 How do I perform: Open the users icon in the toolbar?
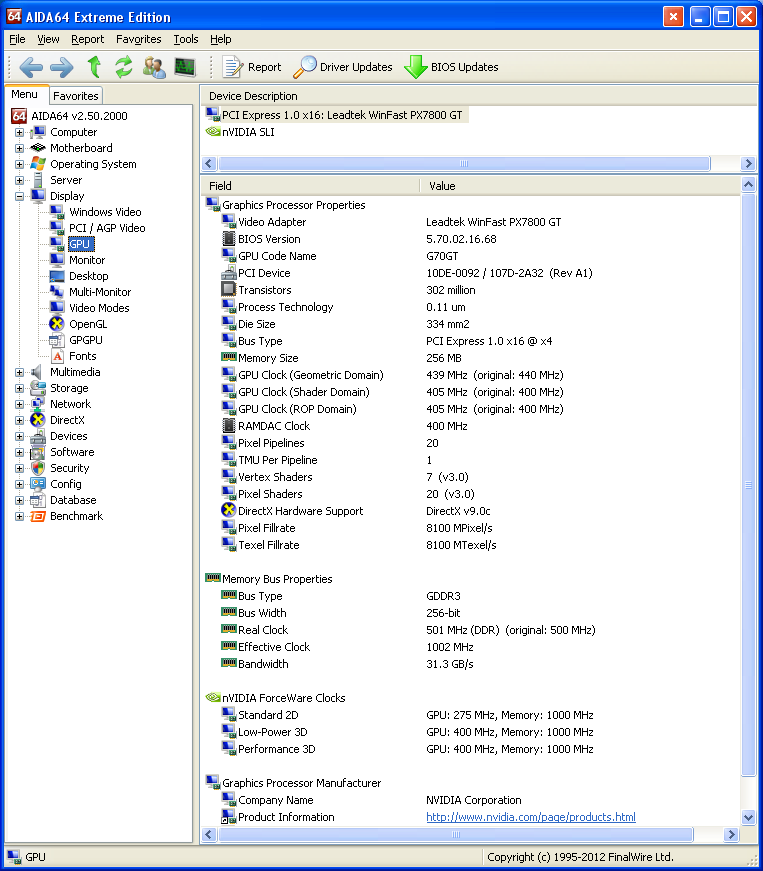point(154,67)
